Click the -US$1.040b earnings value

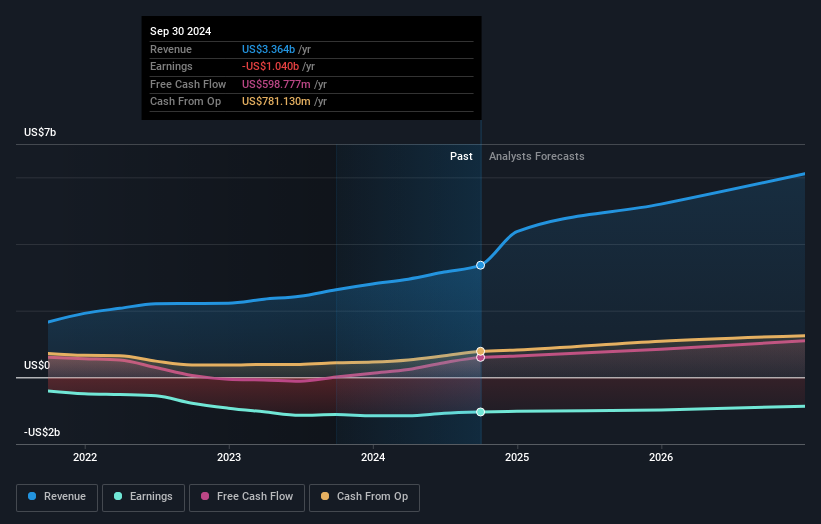[x=270, y=66]
